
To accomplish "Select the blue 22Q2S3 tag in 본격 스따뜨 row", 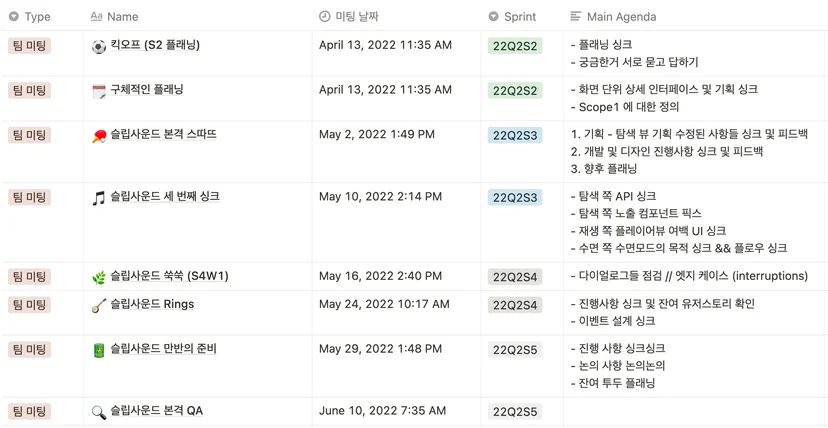I will 515,136.
